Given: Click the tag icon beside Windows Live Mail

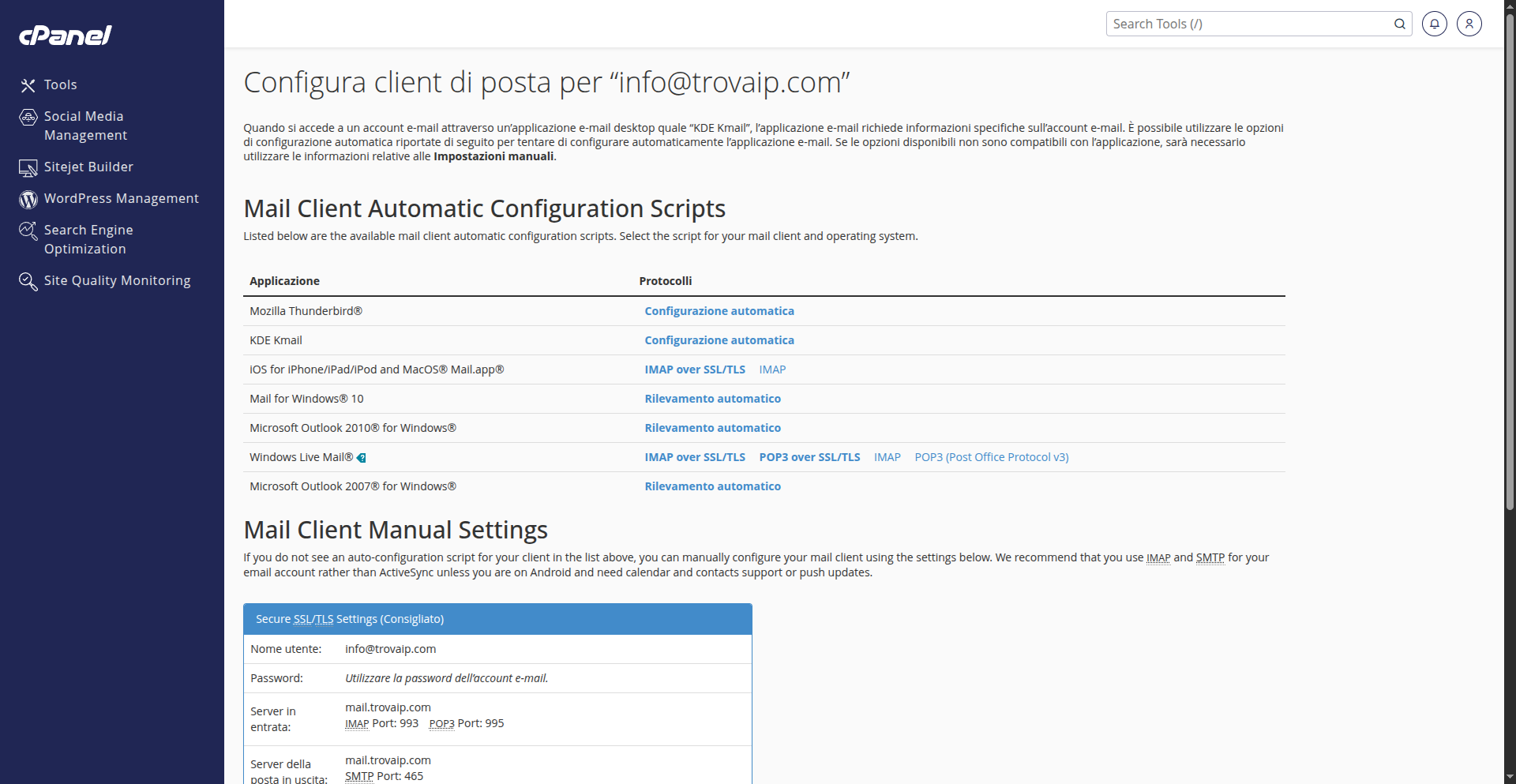Looking at the screenshot, I should coord(362,458).
